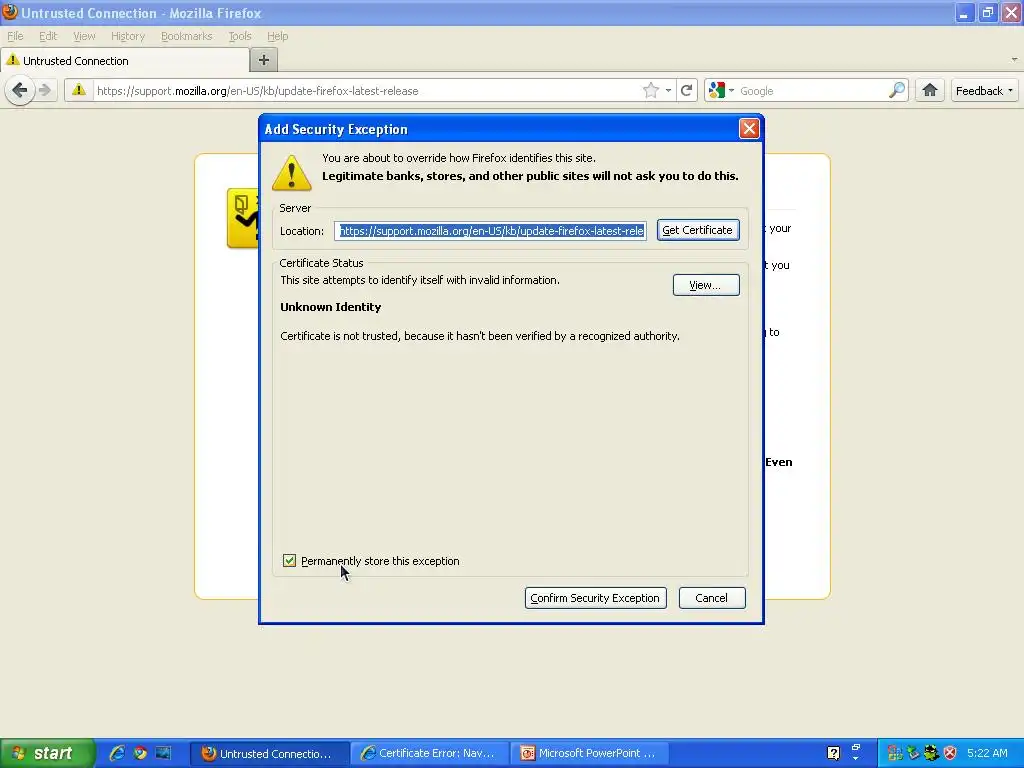Open the File menu

pos(15,36)
